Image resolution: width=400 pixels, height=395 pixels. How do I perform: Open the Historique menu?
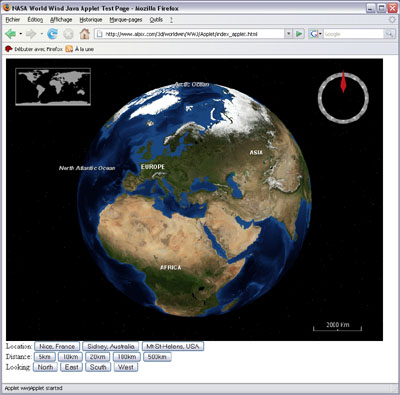(91, 20)
